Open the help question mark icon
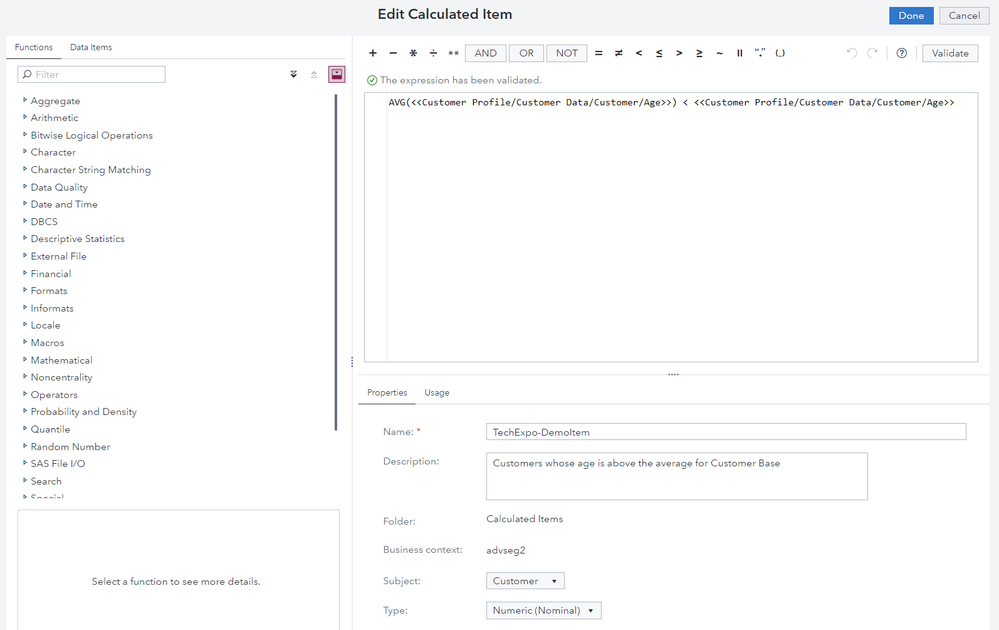The width and height of the screenshot is (999, 630). click(902, 54)
